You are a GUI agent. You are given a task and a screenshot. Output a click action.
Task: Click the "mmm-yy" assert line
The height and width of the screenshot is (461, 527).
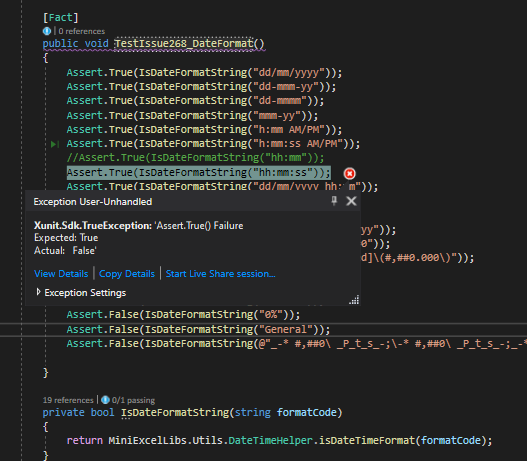[192, 116]
